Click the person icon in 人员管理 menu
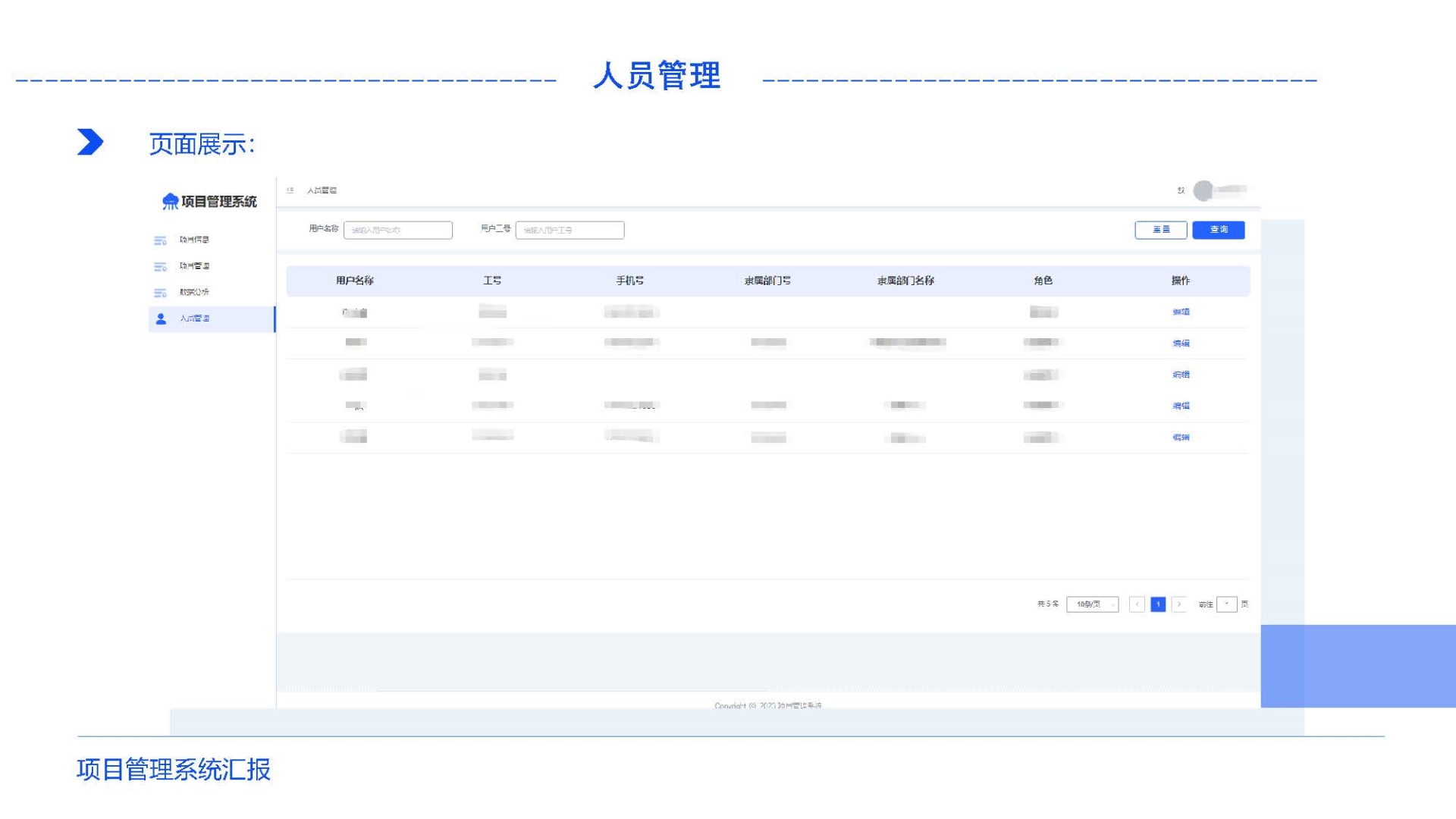The width and height of the screenshot is (1456, 819). coord(161,319)
